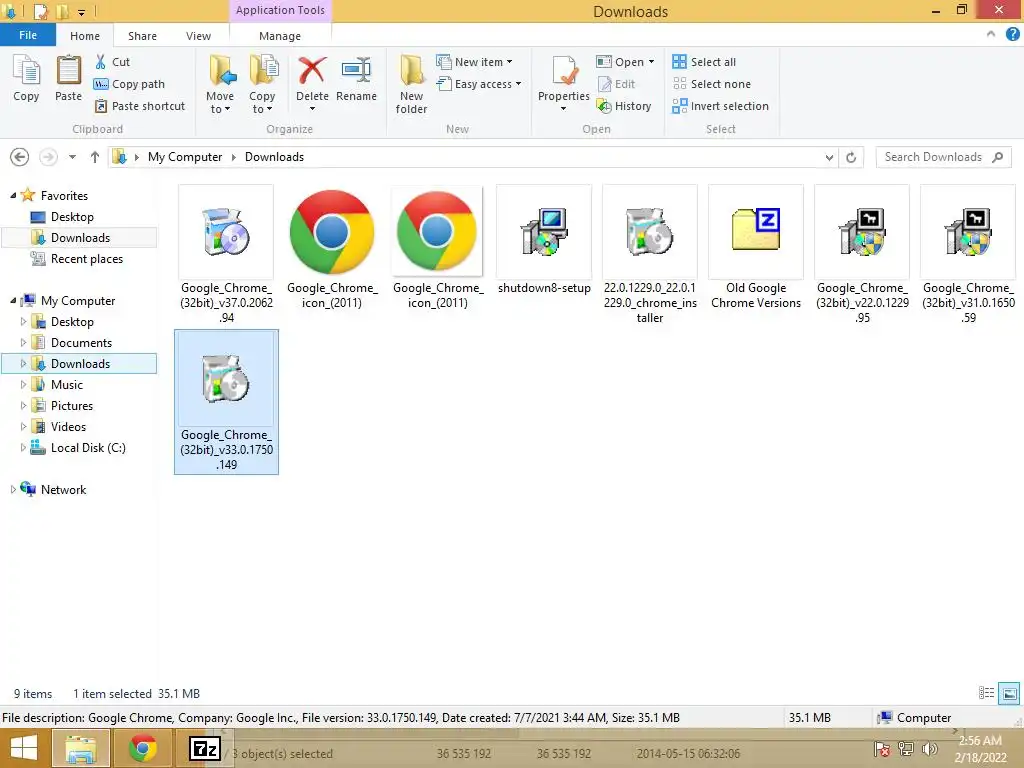Minimize the ribbon with chevron

[991, 34]
